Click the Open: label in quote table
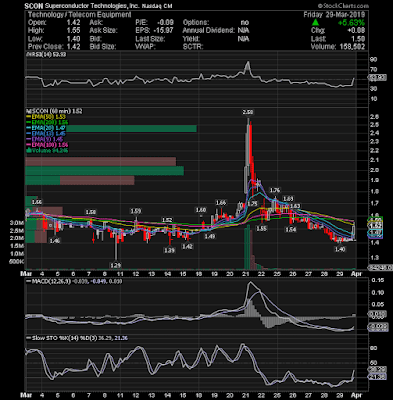The image size is (393, 400). [37, 23]
